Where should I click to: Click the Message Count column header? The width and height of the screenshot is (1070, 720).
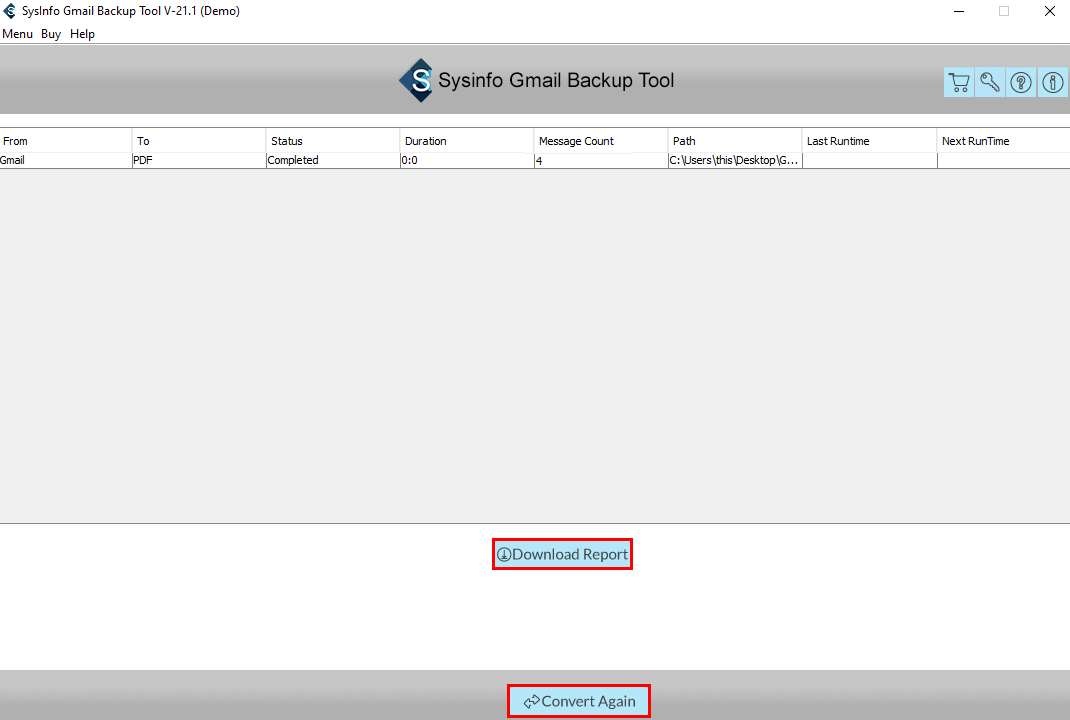click(599, 140)
